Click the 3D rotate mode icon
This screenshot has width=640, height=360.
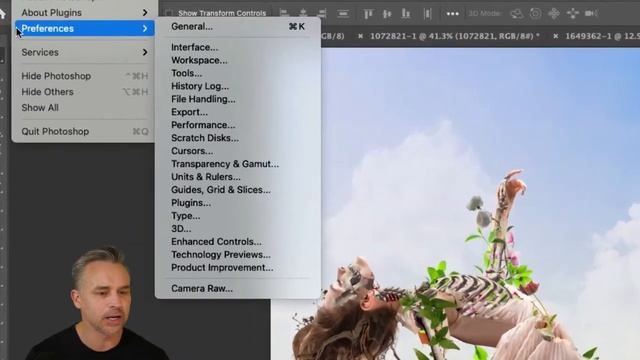pyautogui.click(x=517, y=13)
